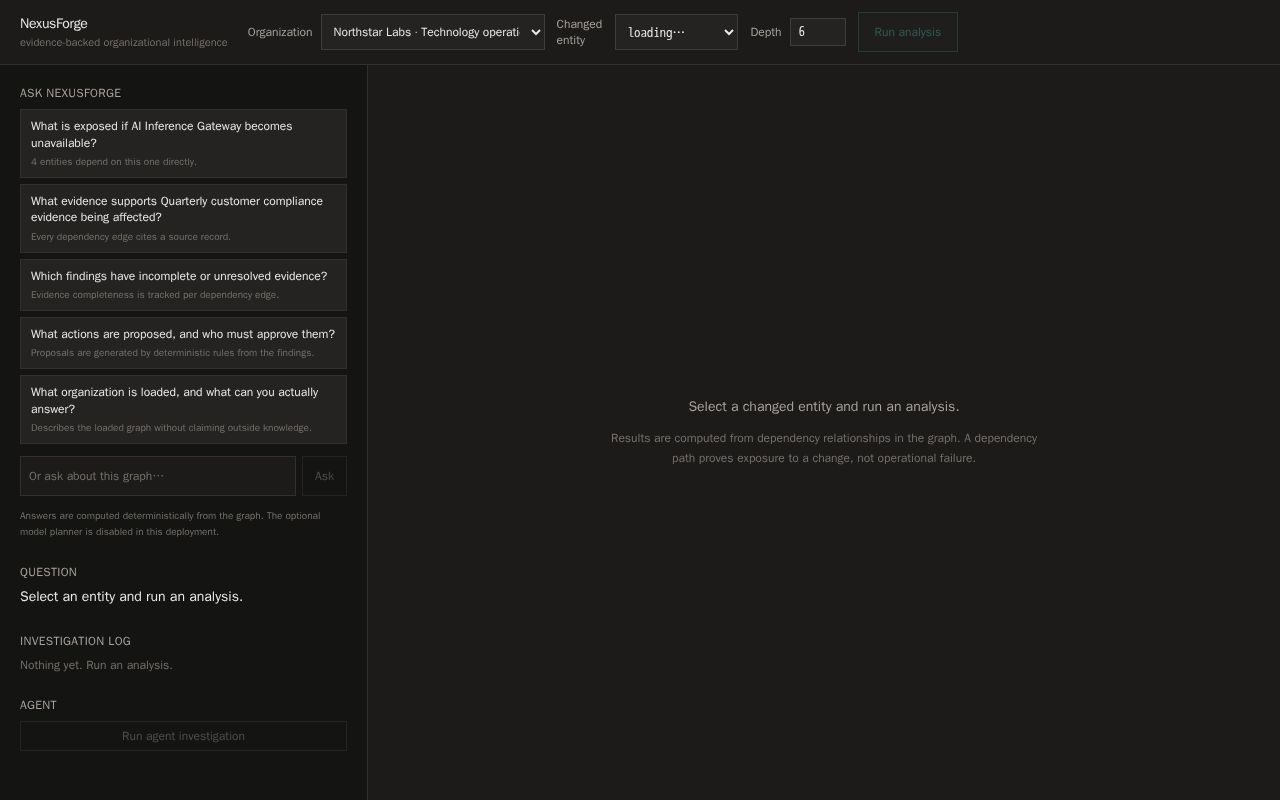
Task: Select the AI Inference Gateway unavailable question
Action: tap(183, 143)
